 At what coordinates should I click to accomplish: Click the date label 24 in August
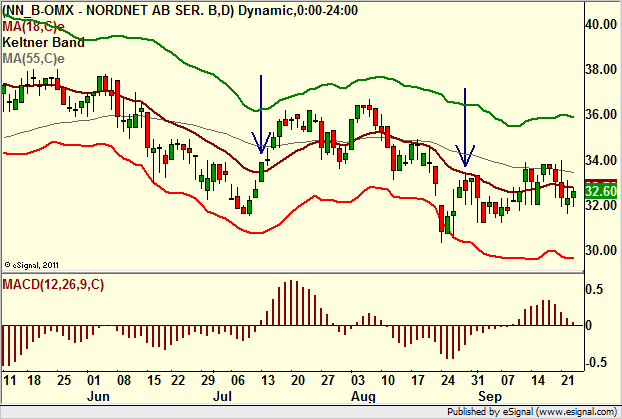pos(447,380)
